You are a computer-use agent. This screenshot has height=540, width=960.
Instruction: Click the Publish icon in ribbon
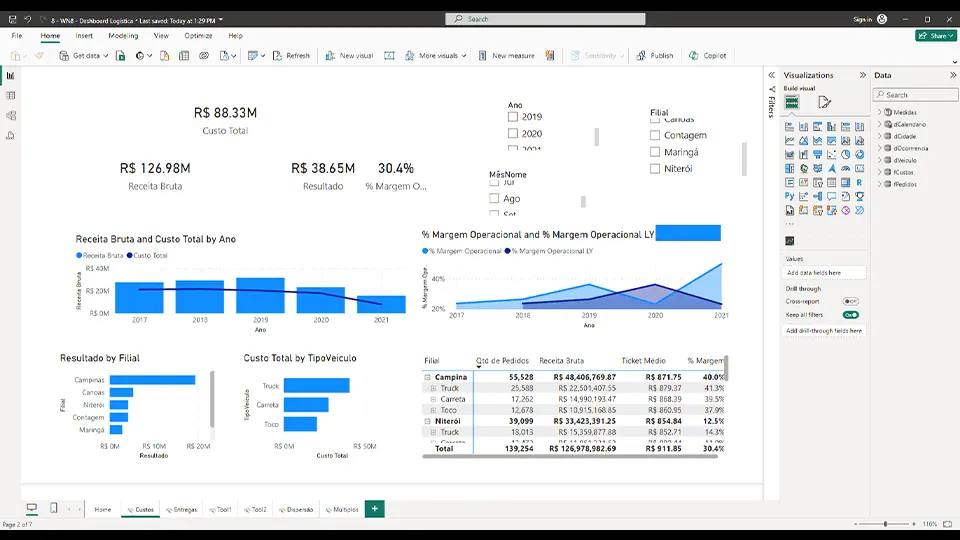(x=641, y=56)
